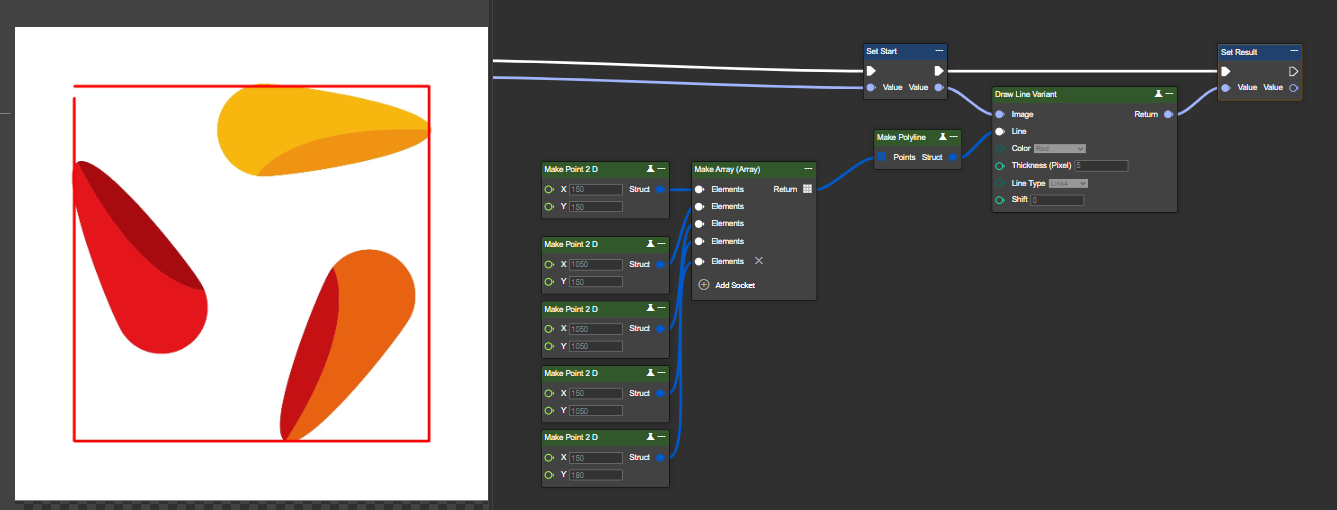Collapse the Make Array node using its dash button
This screenshot has width=1337, height=510.
click(x=807, y=169)
